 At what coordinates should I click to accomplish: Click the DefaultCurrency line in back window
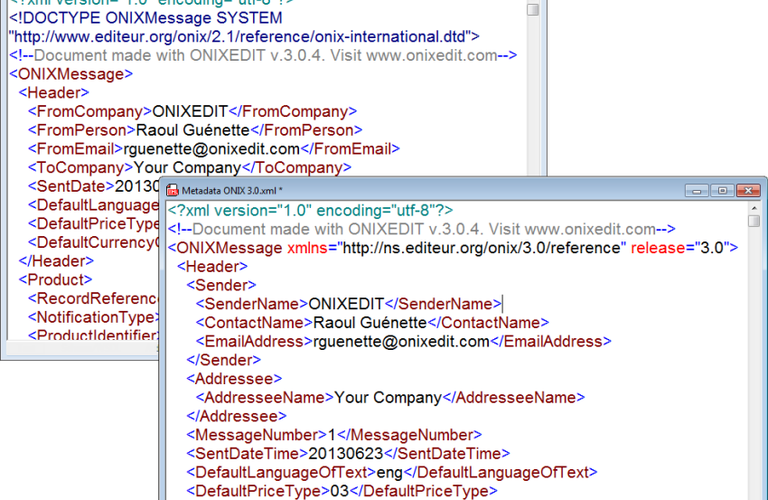coord(93,242)
